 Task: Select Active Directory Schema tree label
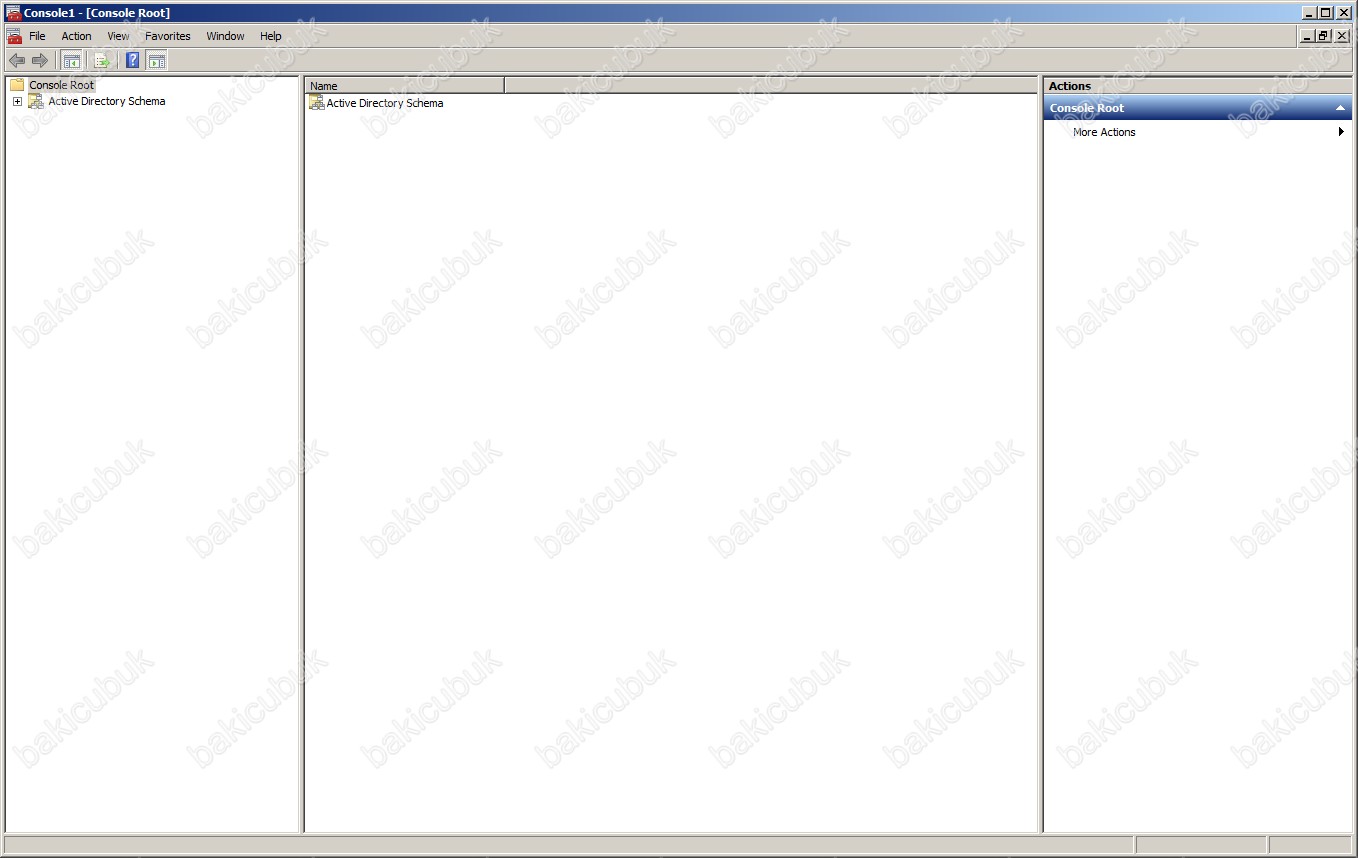pyautogui.click(x=107, y=101)
